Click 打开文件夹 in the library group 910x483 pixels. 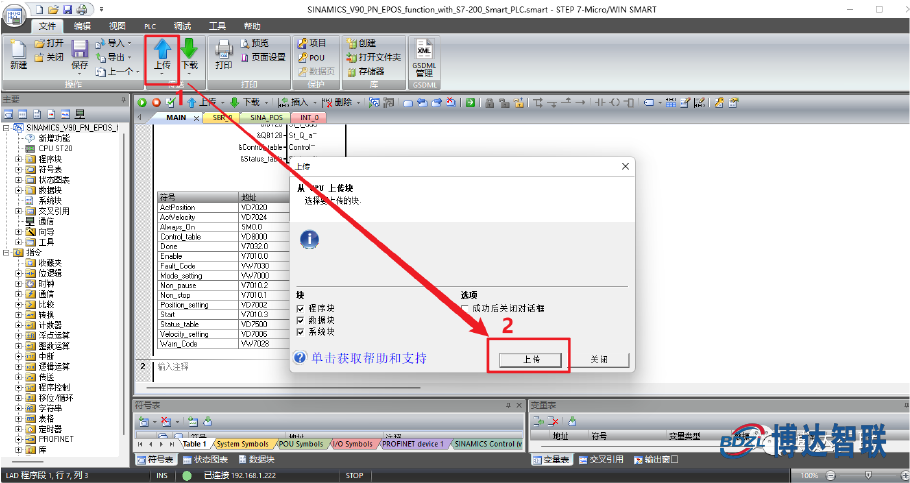[x=374, y=57]
